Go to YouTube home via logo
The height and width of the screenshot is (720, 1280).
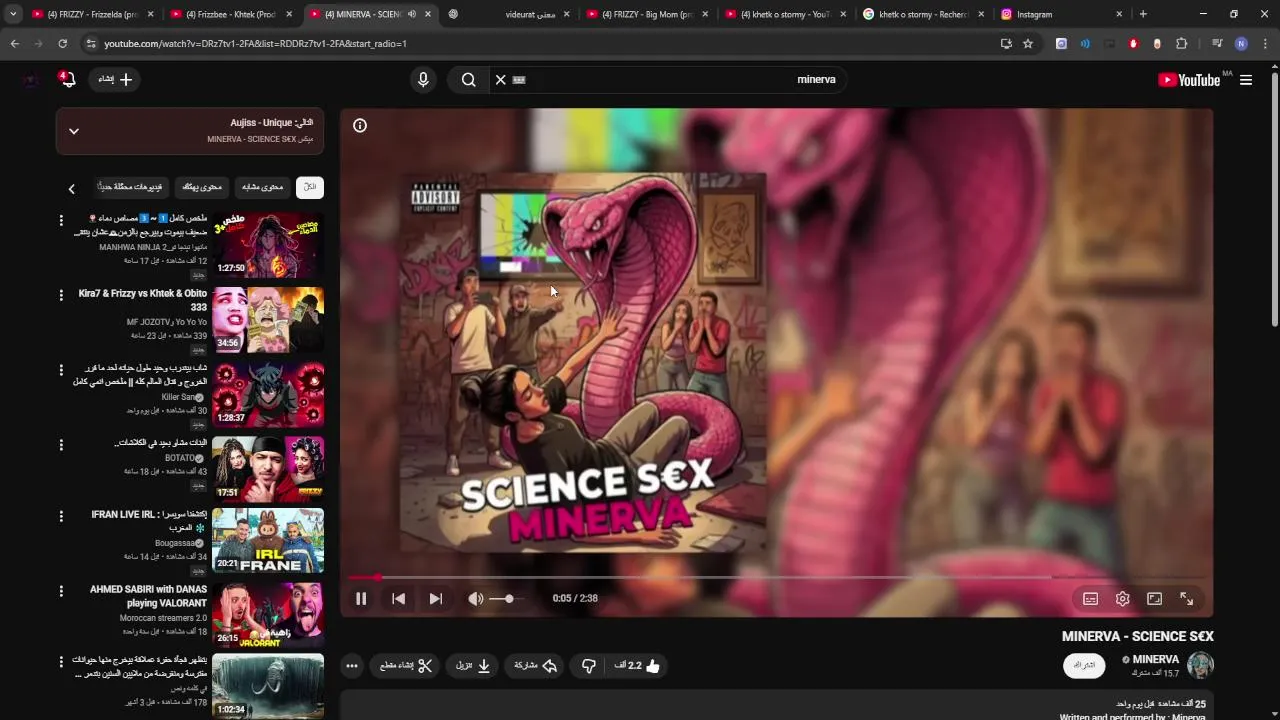click(1189, 80)
